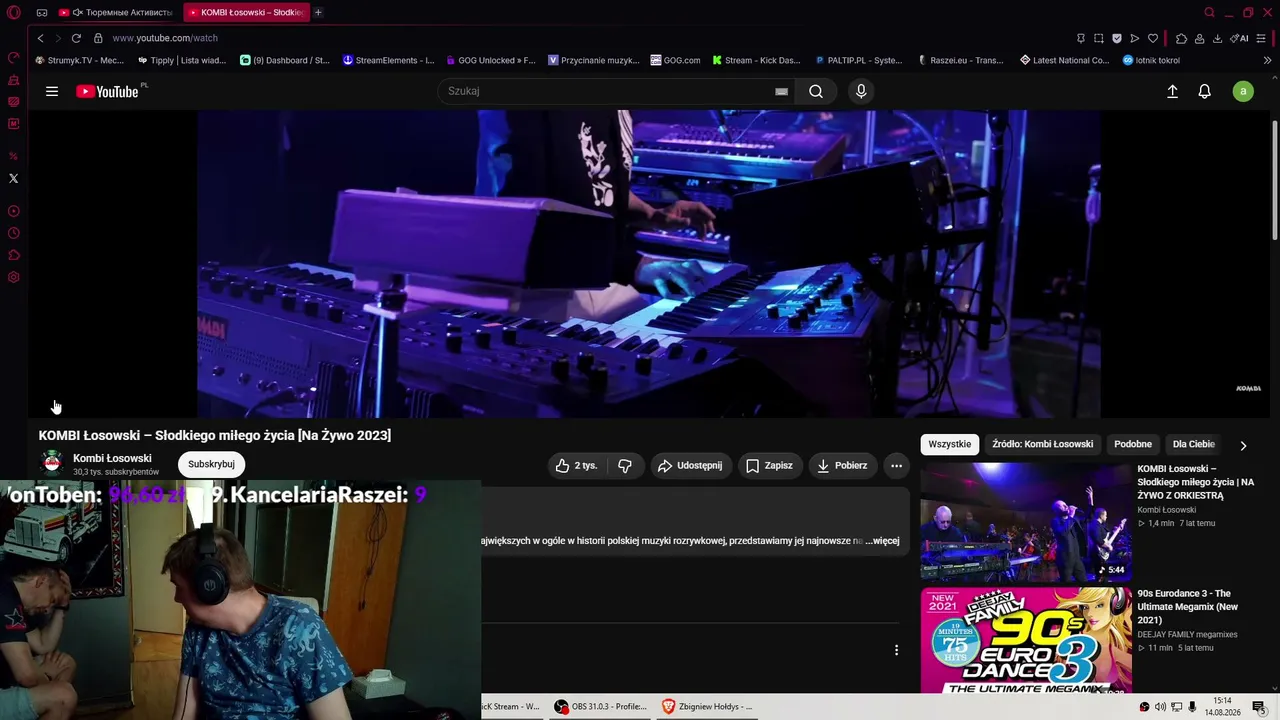Open the GOG.com bookmark
This screenshot has height=720, width=1280.
[675, 60]
